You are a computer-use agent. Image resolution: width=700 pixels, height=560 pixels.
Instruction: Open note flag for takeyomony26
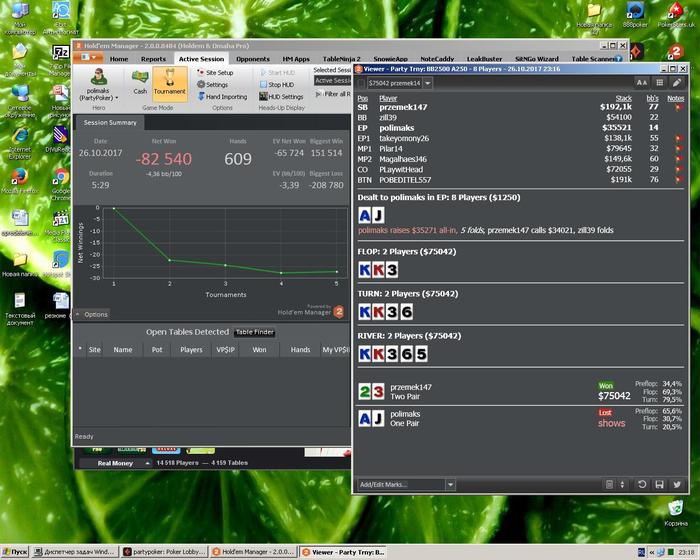[x=679, y=138]
